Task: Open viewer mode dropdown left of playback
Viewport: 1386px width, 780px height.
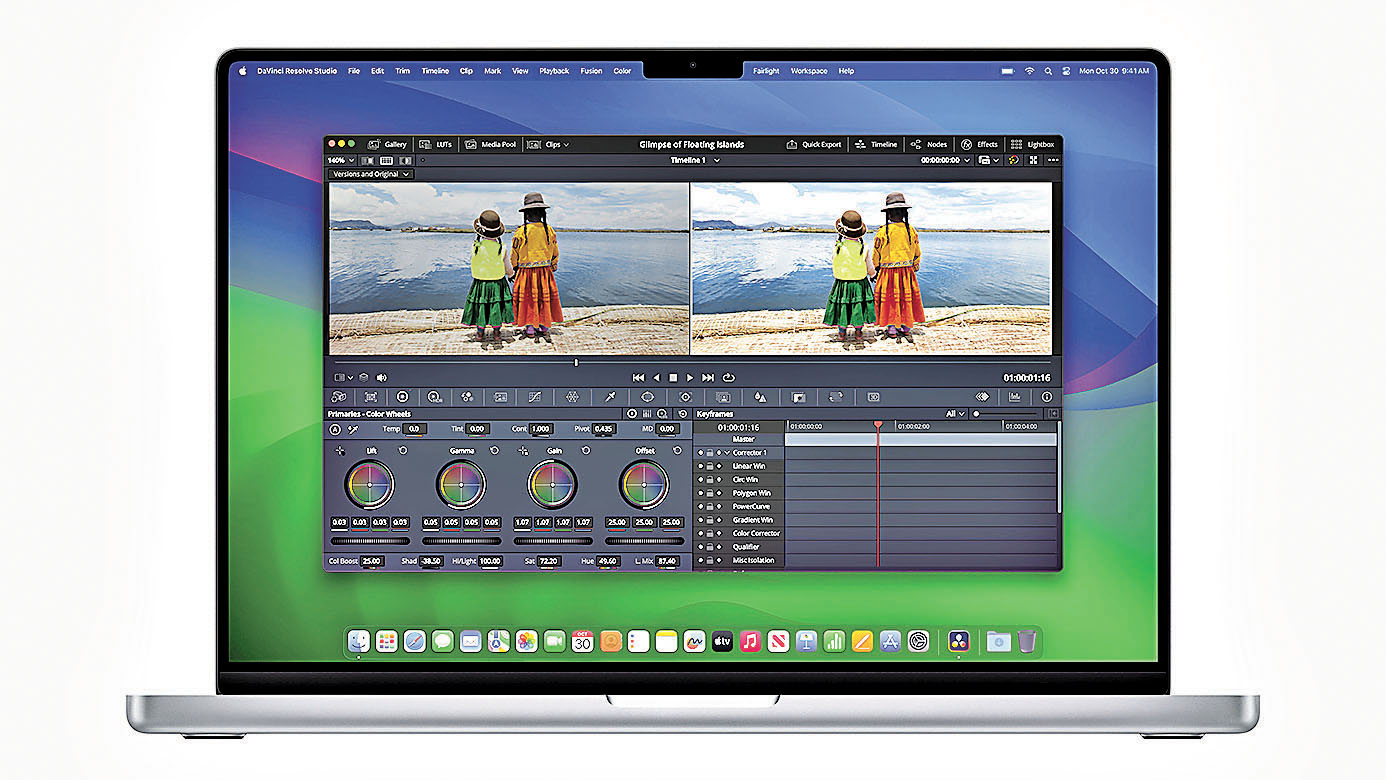Action: tap(343, 378)
